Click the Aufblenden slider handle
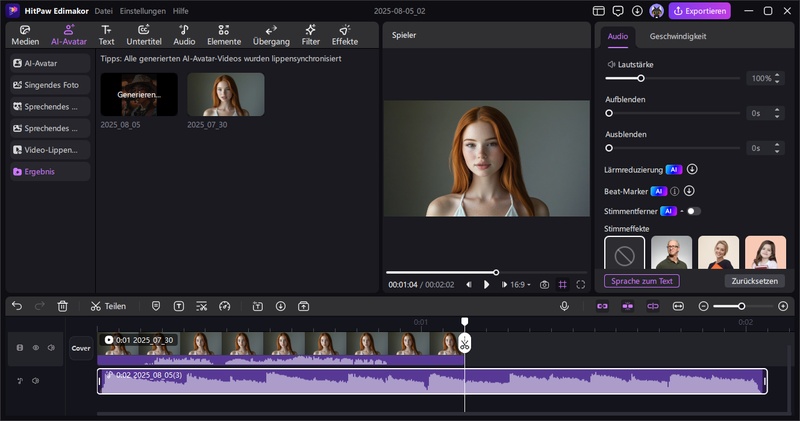The width and height of the screenshot is (800, 421). (609, 113)
